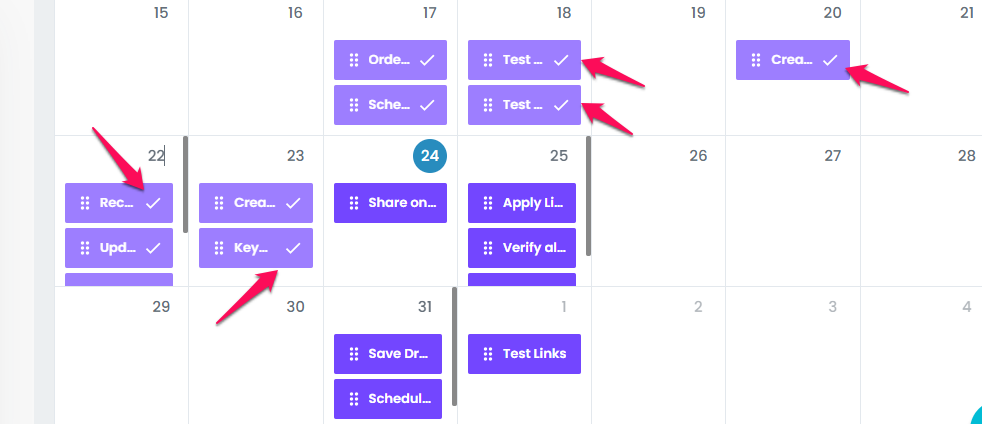Click the drag dots on 'Key...' task
The width and height of the screenshot is (982, 424).
(219, 248)
